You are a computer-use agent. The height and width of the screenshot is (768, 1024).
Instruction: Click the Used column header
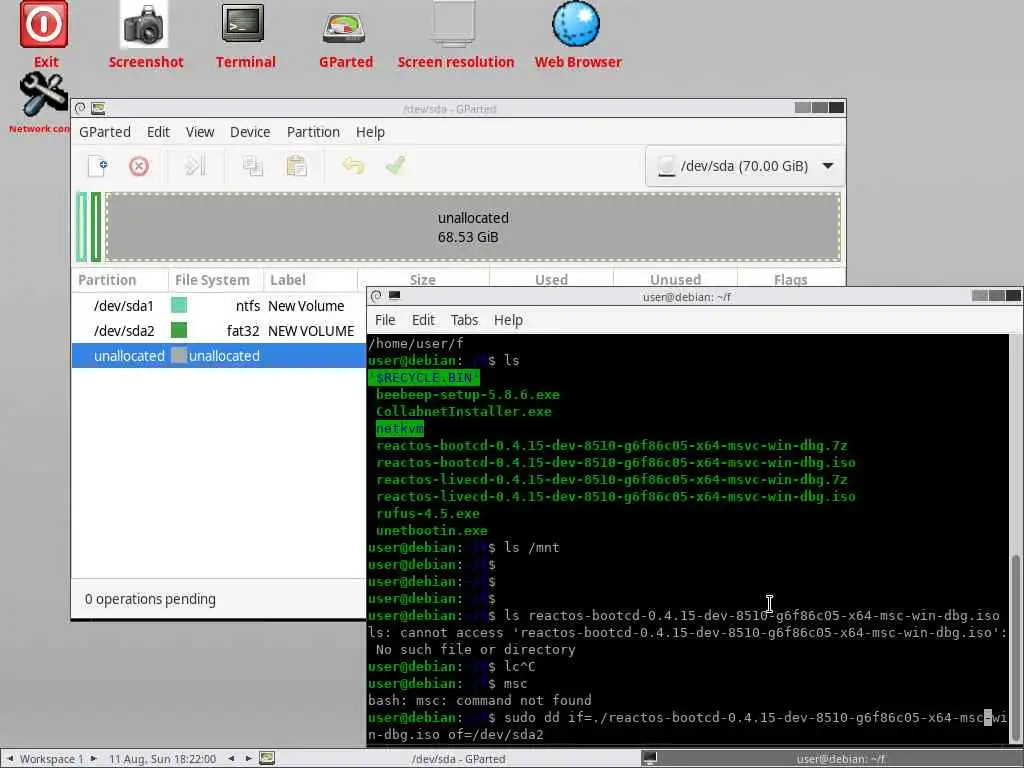[x=551, y=279]
